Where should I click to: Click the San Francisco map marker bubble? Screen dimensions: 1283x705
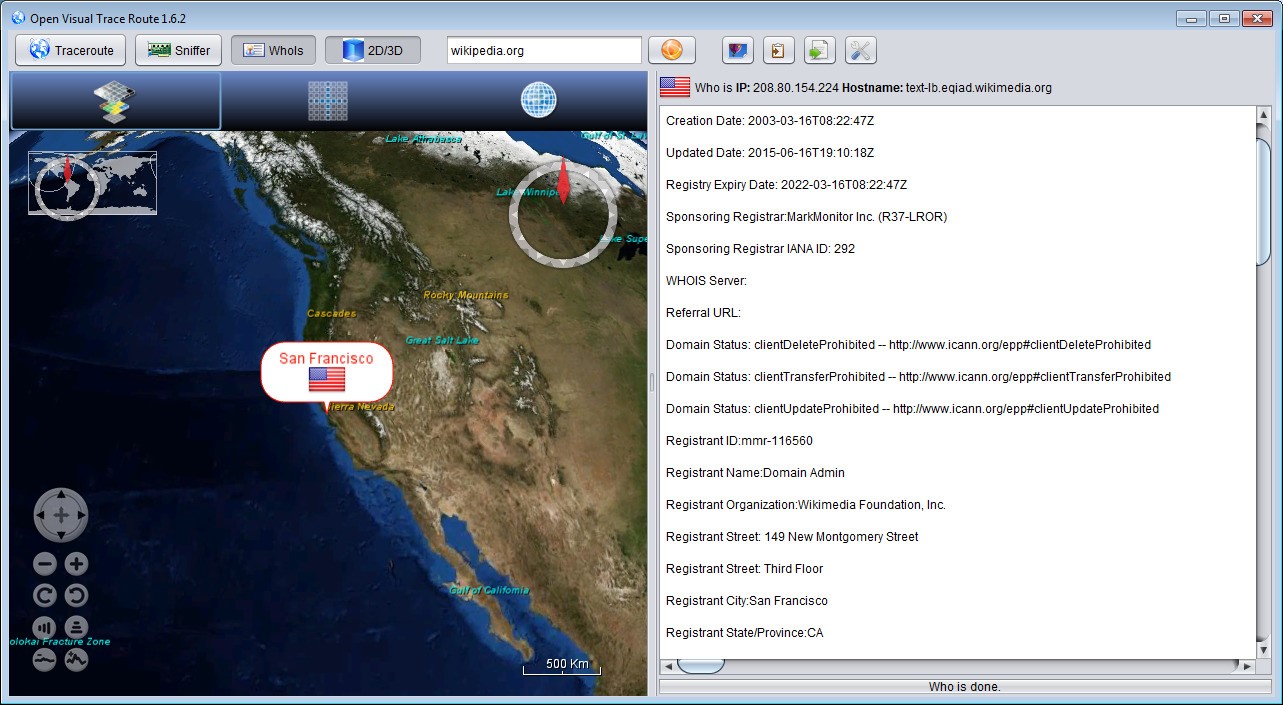click(x=327, y=371)
